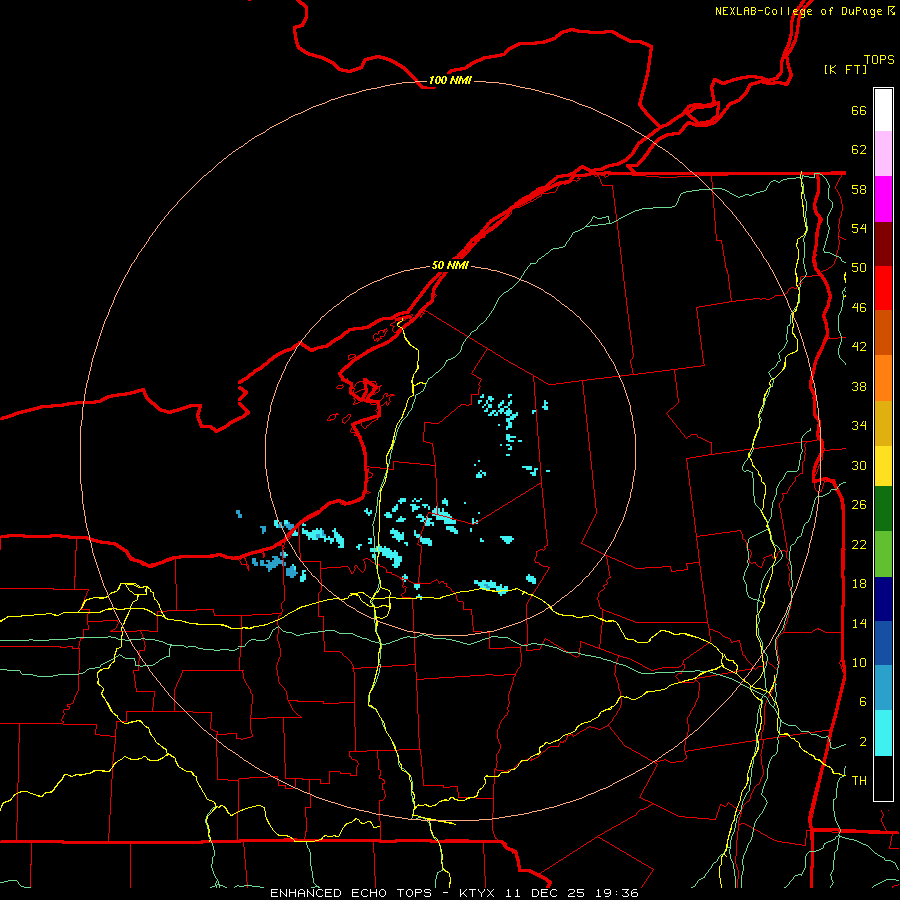
Task: Click the '100 NMI' range ring label
Action: point(449,80)
